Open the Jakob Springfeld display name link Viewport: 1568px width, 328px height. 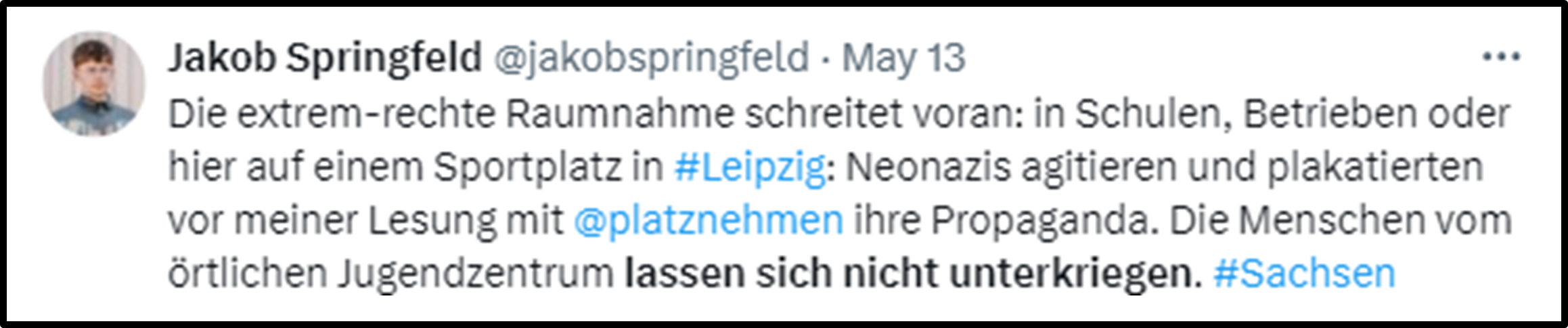(325, 58)
